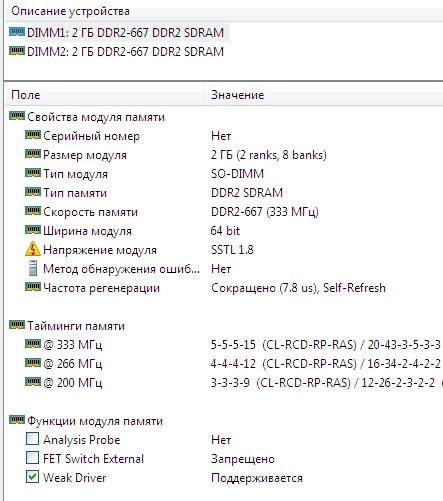Viewport: 443px width, 501px height.
Task: Click server icon at Метод обнаружения ошибок
Action: [x=33, y=268]
